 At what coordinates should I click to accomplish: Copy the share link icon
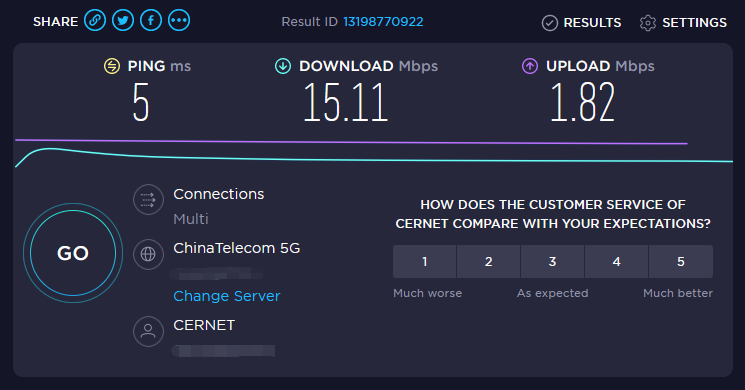(x=95, y=21)
